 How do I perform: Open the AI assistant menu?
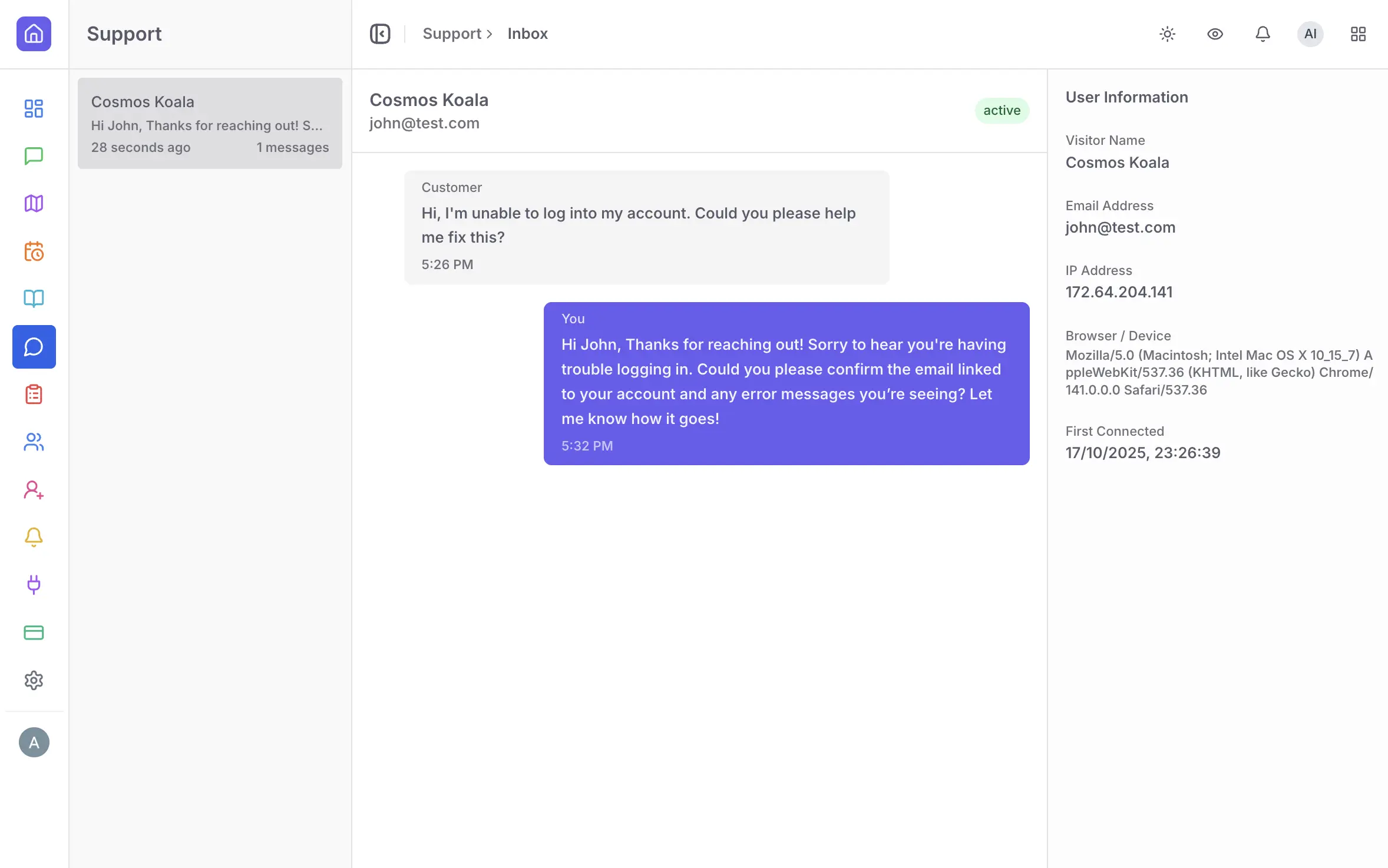click(x=1310, y=34)
